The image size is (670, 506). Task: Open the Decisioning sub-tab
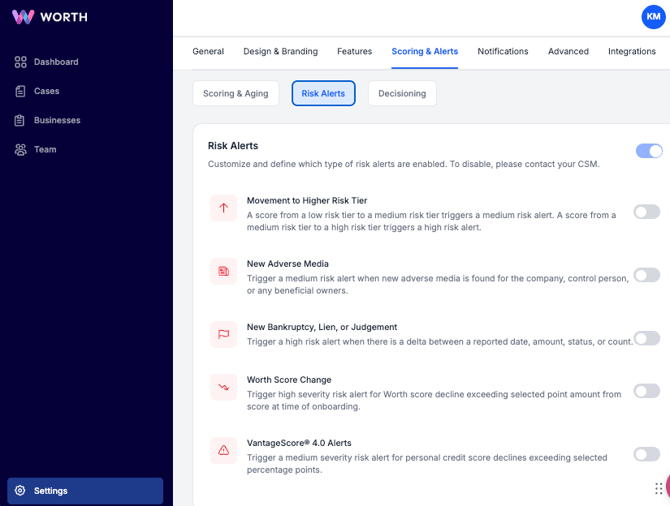tap(402, 93)
